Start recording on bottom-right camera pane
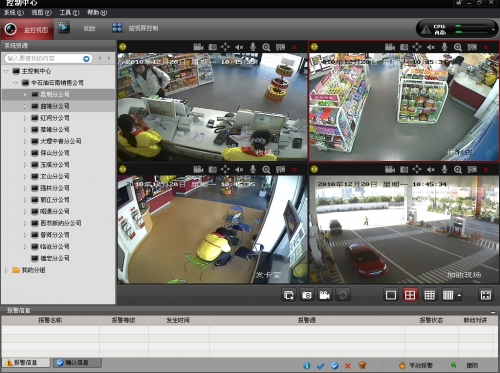500x373 pixels. tap(390, 169)
